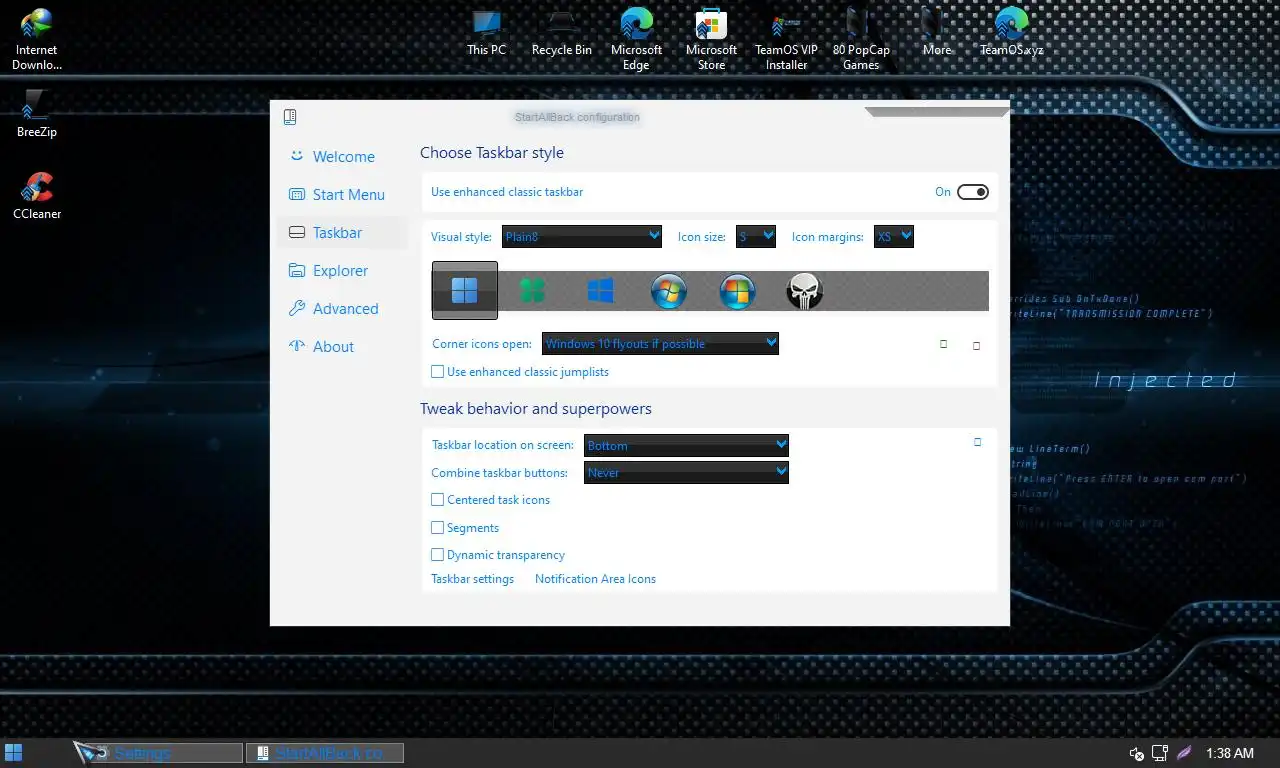The image size is (1280, 768).
Task: Select the Taskbar section in sidebar
Action: pos(342,233)
